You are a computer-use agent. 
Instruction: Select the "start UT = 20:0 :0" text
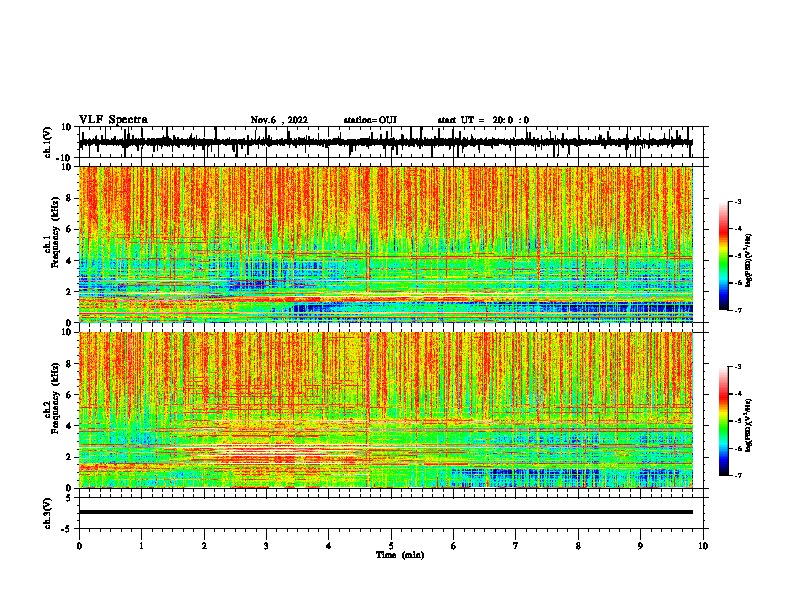tap(483, 120)
